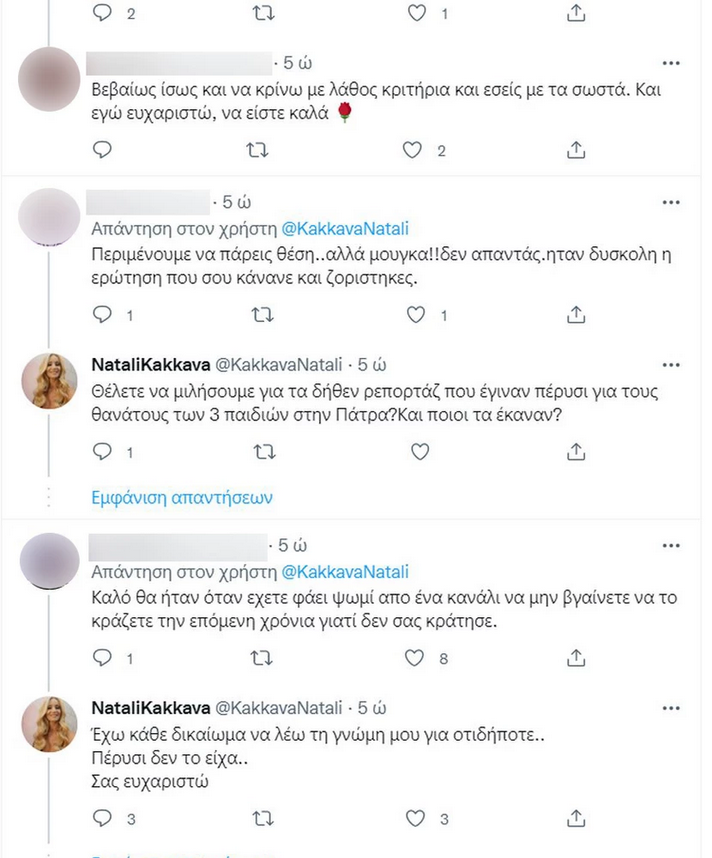Like the "Περιμένουμε να πάρεις θέση" tweet
The width and height of the screenshot is (712, 858).
tap(412, 314)
